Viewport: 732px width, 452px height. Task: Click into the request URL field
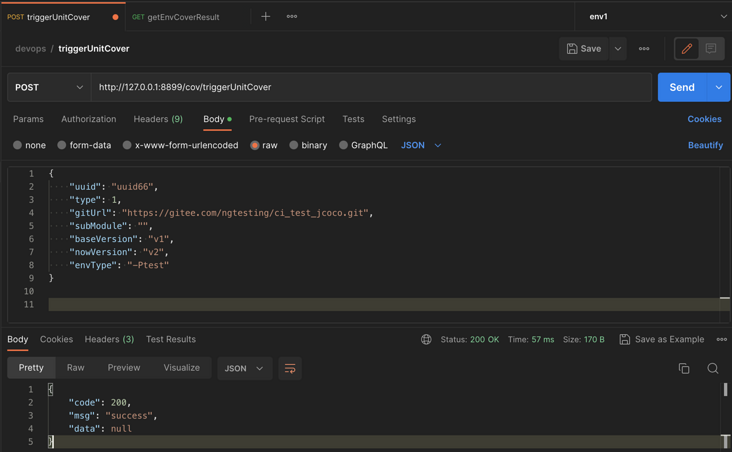pyautogui.click(x=370, y=87)
